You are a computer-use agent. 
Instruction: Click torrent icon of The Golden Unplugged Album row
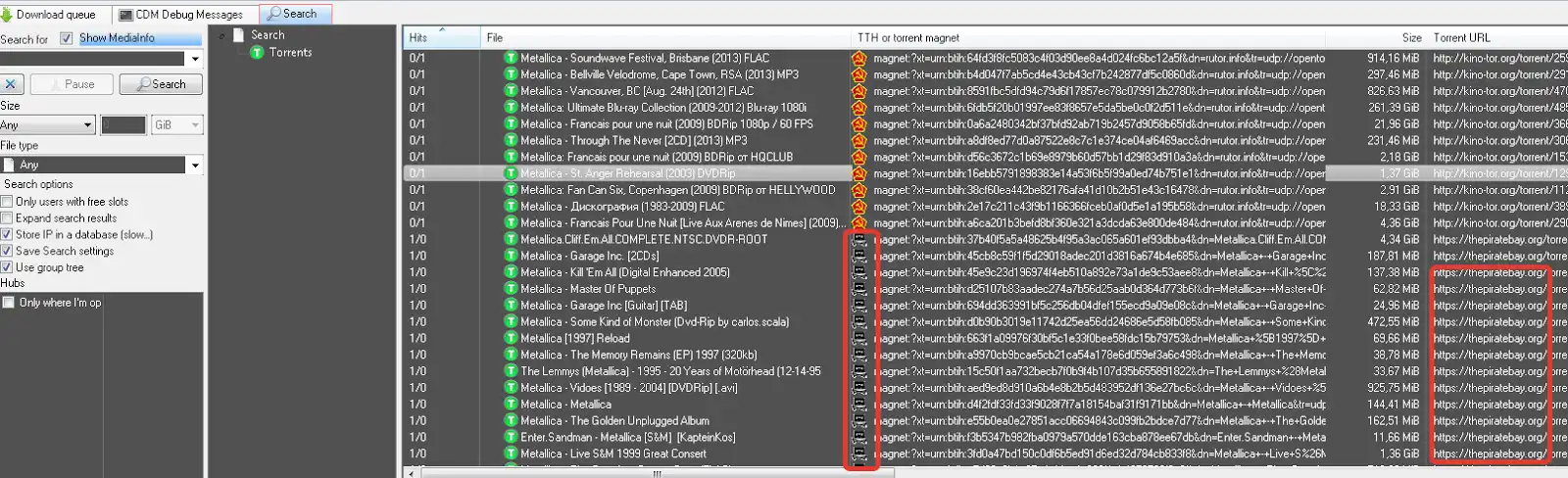click(511, 420)
